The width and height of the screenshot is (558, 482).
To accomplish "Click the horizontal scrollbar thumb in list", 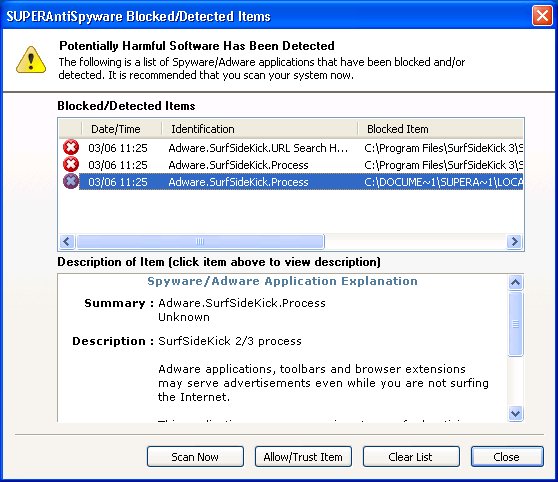I will (x=201, y=241).
